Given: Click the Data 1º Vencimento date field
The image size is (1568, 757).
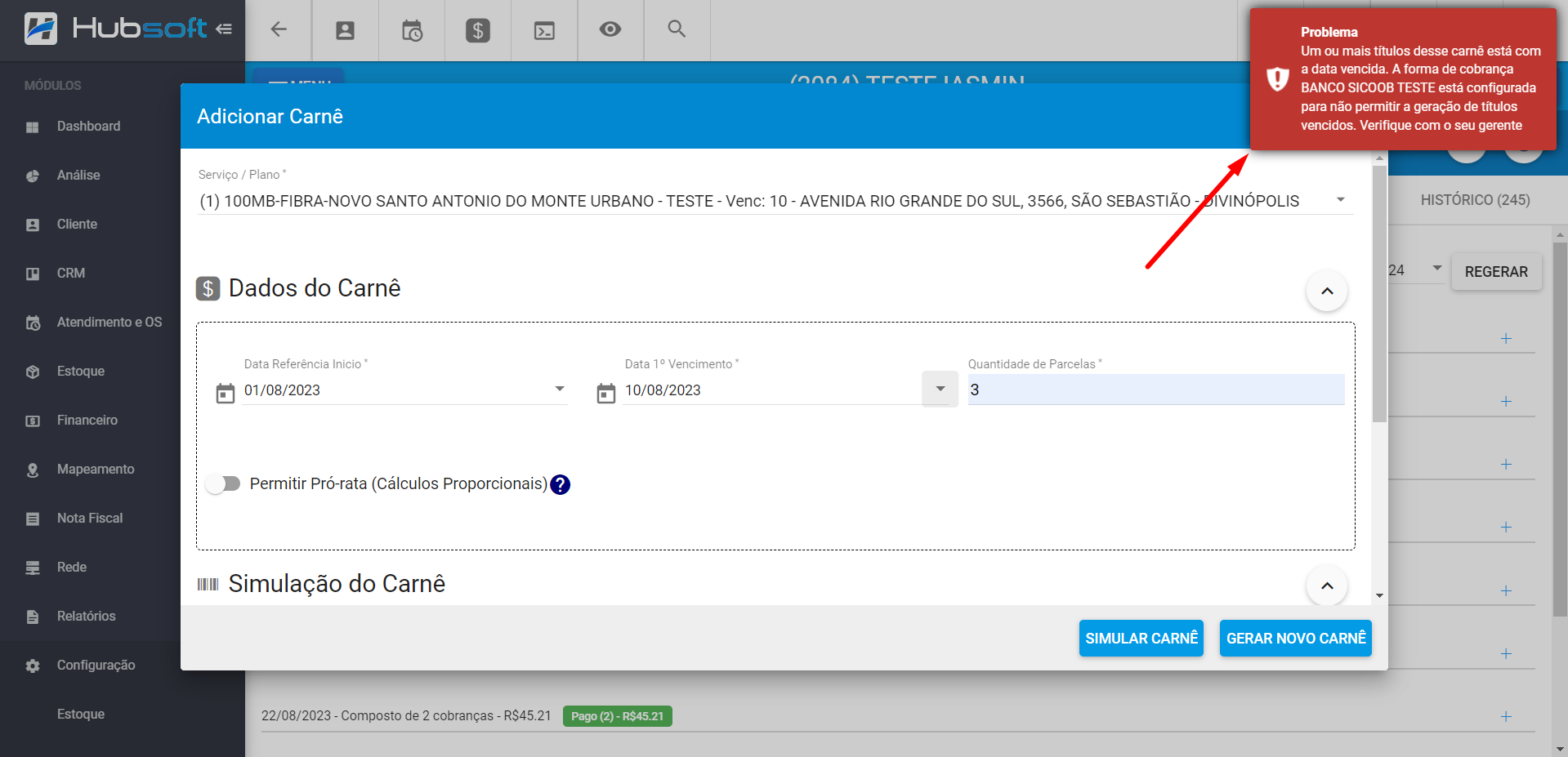Looking at the screenshot, I should click(x=772, y=390).
